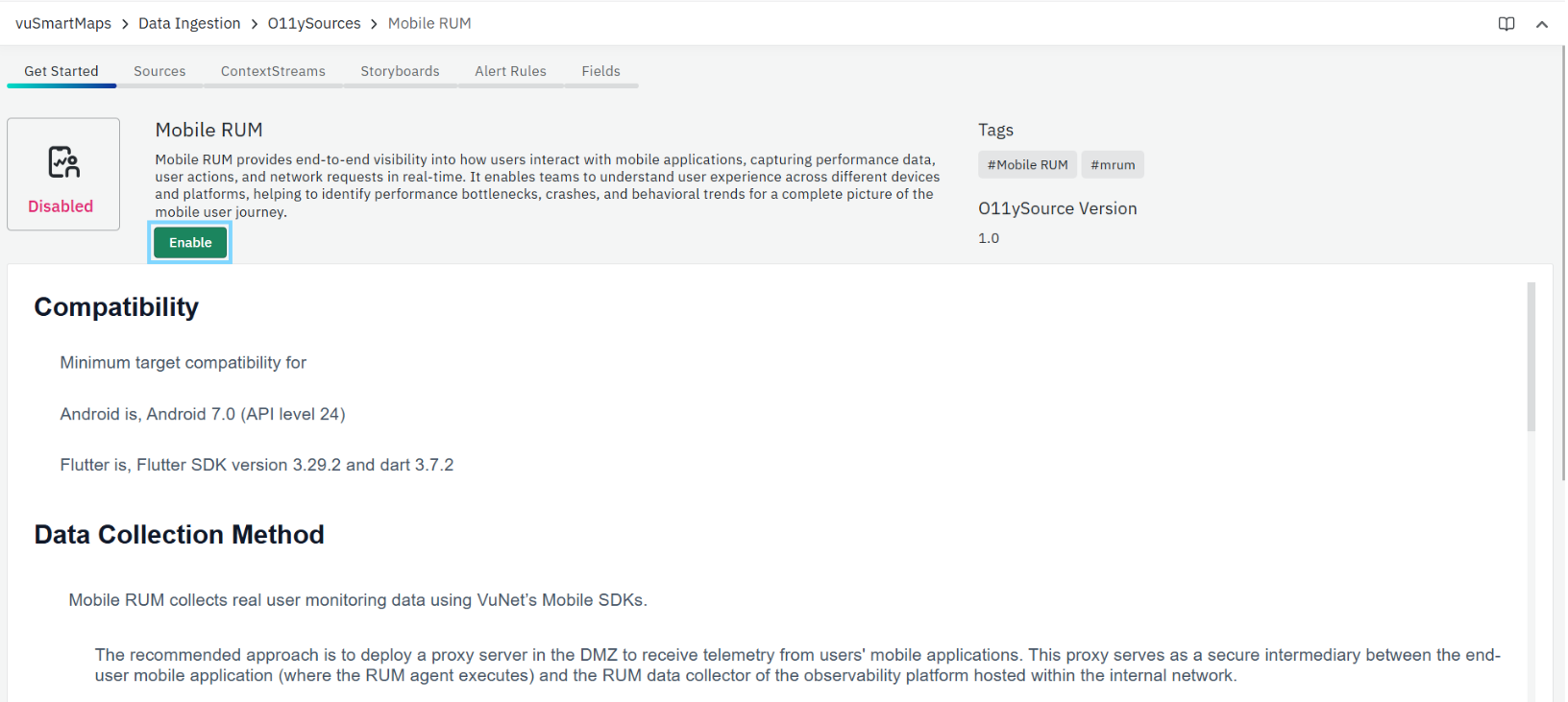Click the Mobile RUM breadcrumb item

tap(429, 23)
